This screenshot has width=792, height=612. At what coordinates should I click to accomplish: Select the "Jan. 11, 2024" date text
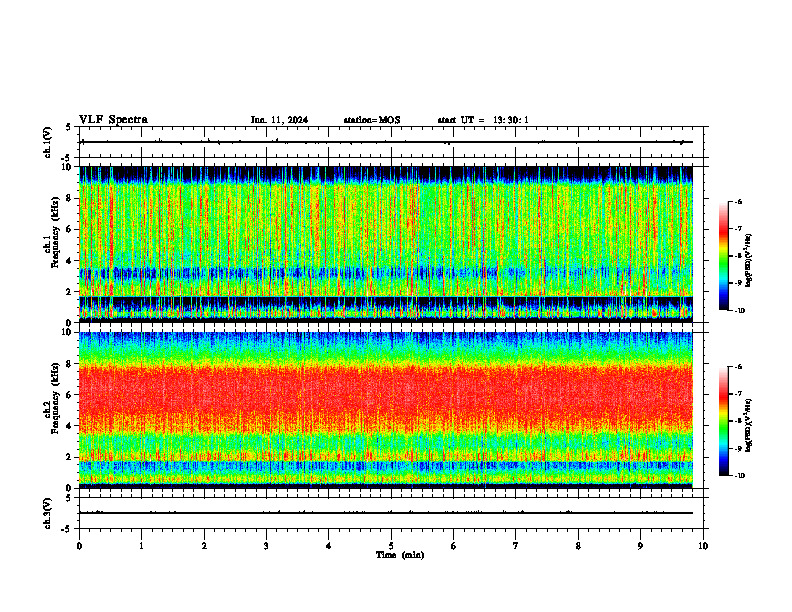pos(279,120)
